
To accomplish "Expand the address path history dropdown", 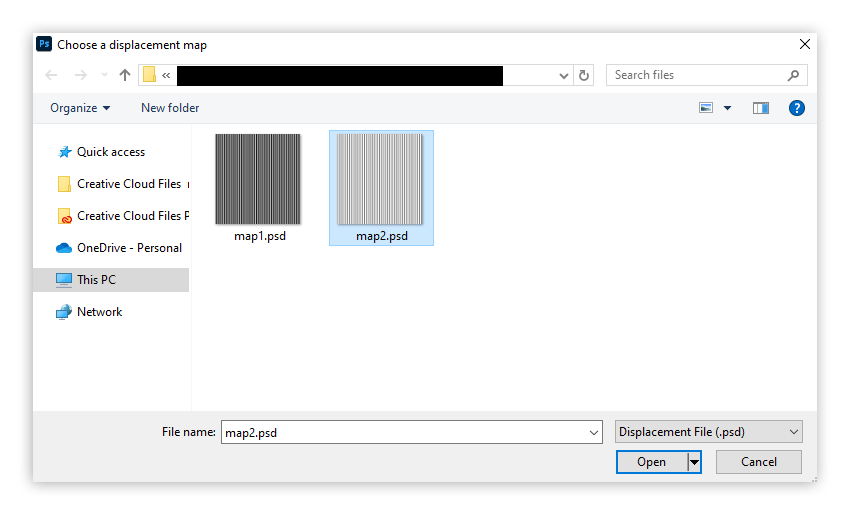I will click(564, 75).
